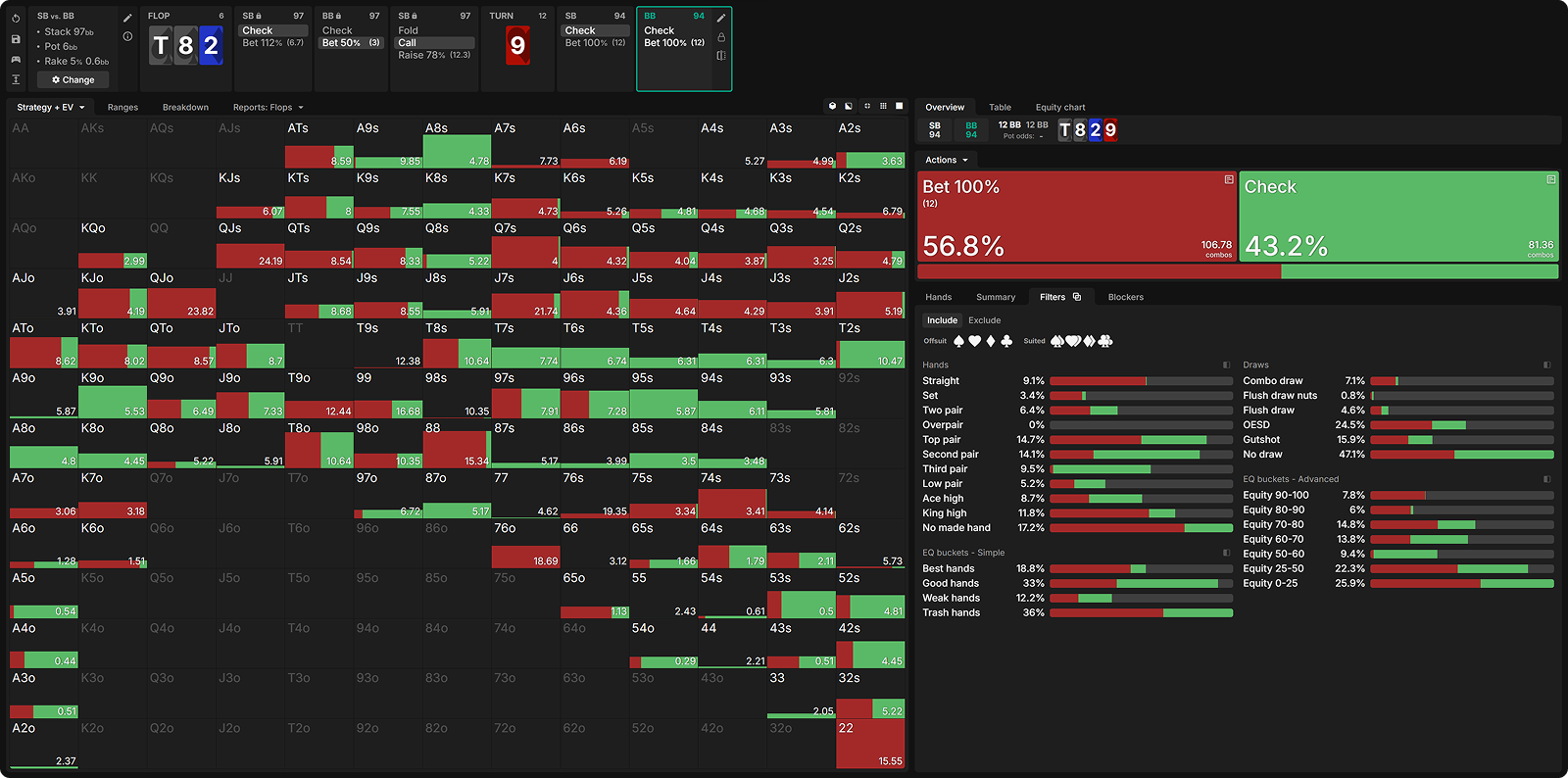Toggle the offsuit spade suit filter
The image size is (1568, 778).
(958, 341)
